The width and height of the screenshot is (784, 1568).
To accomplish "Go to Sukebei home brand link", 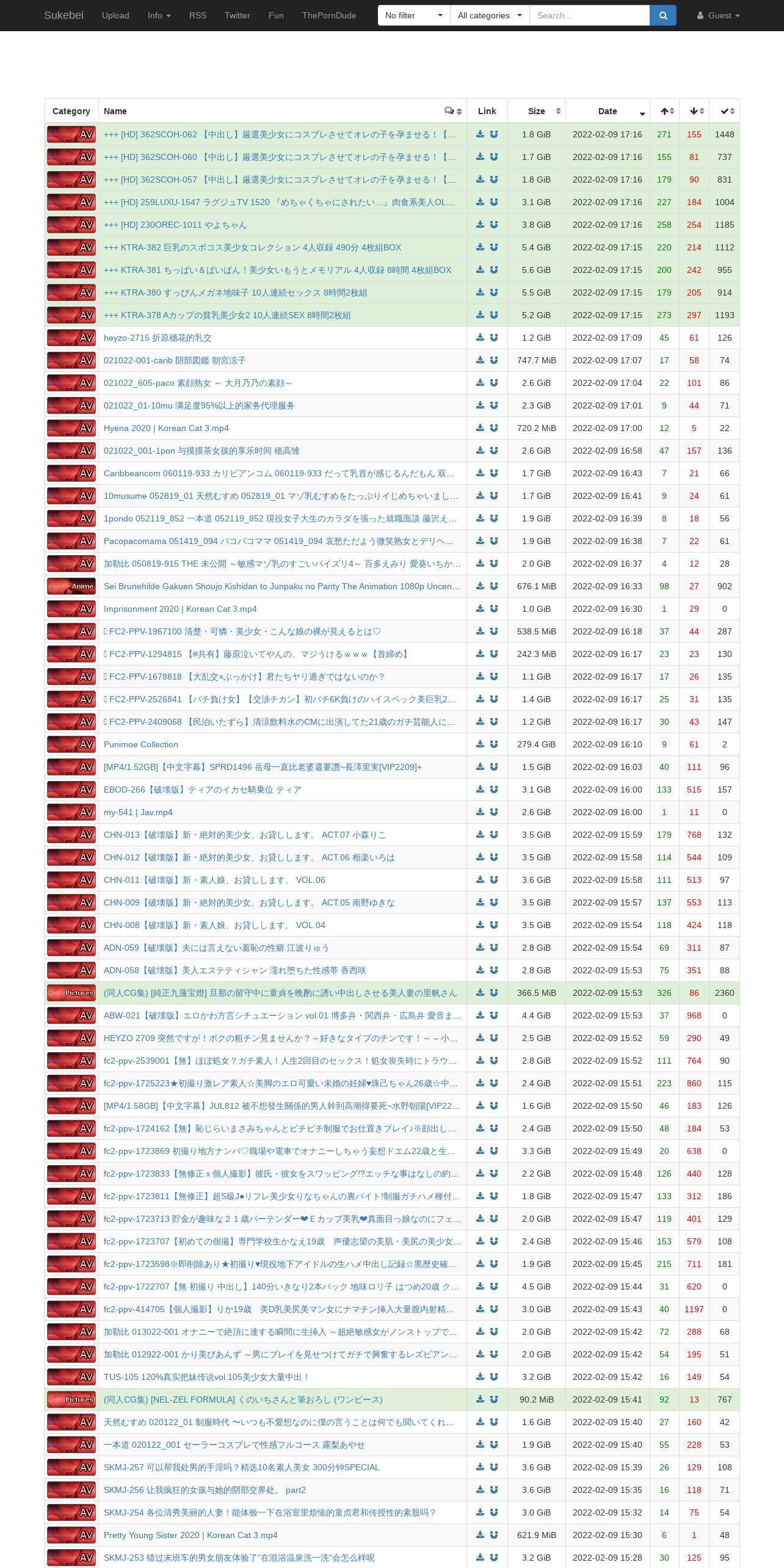I will tap(64, 15).
